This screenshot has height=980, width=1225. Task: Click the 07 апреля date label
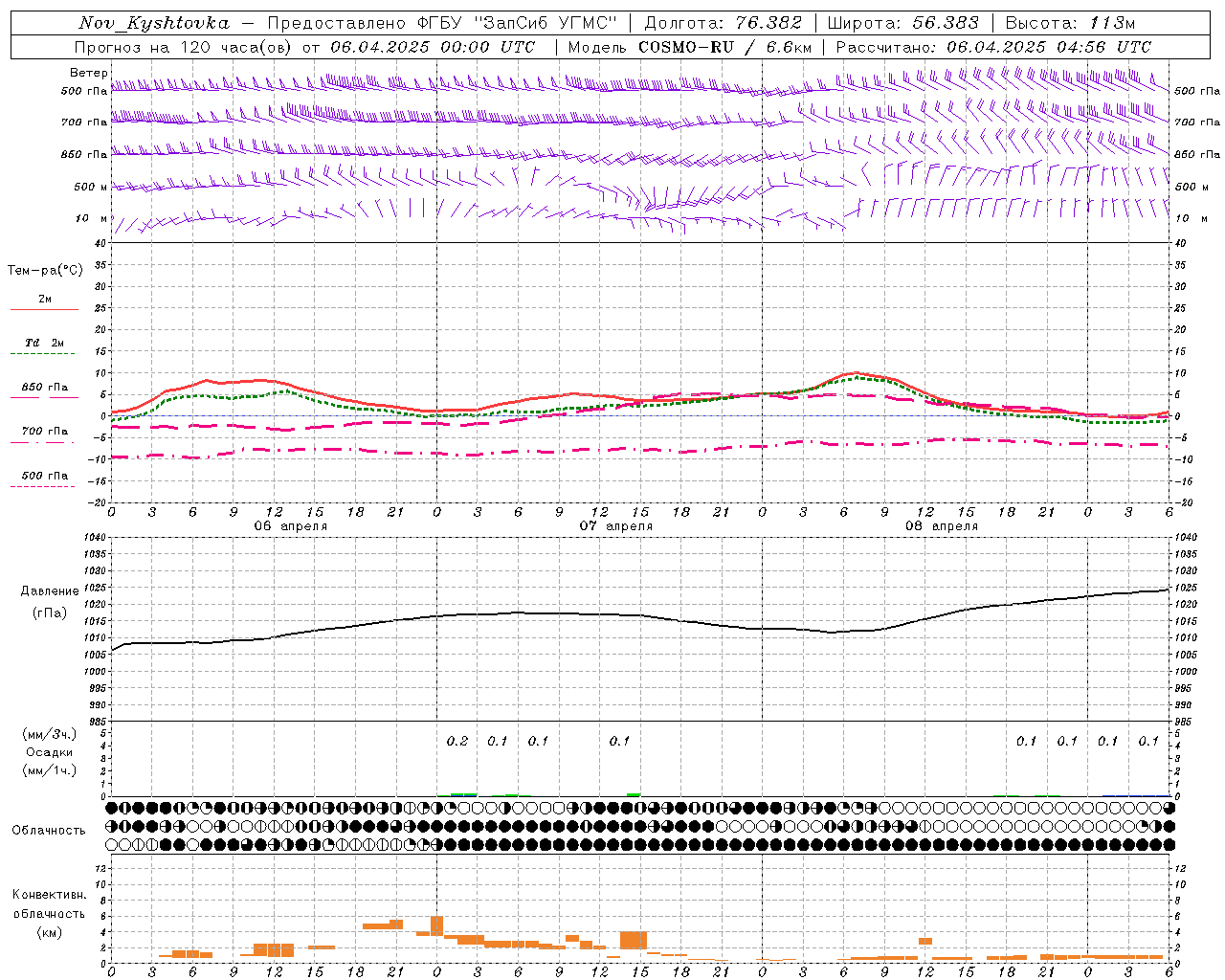click(x=615, y=526)
